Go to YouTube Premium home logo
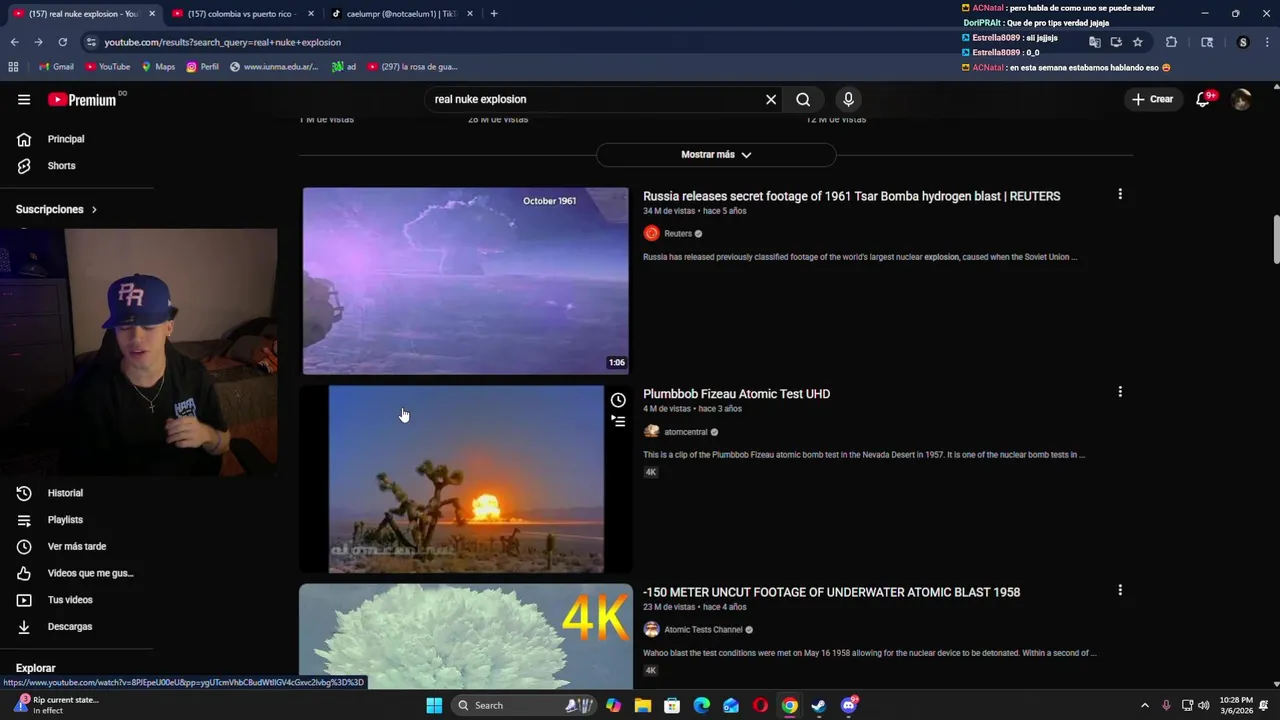This screenshot has width=1280, height=720. point(82,99)
